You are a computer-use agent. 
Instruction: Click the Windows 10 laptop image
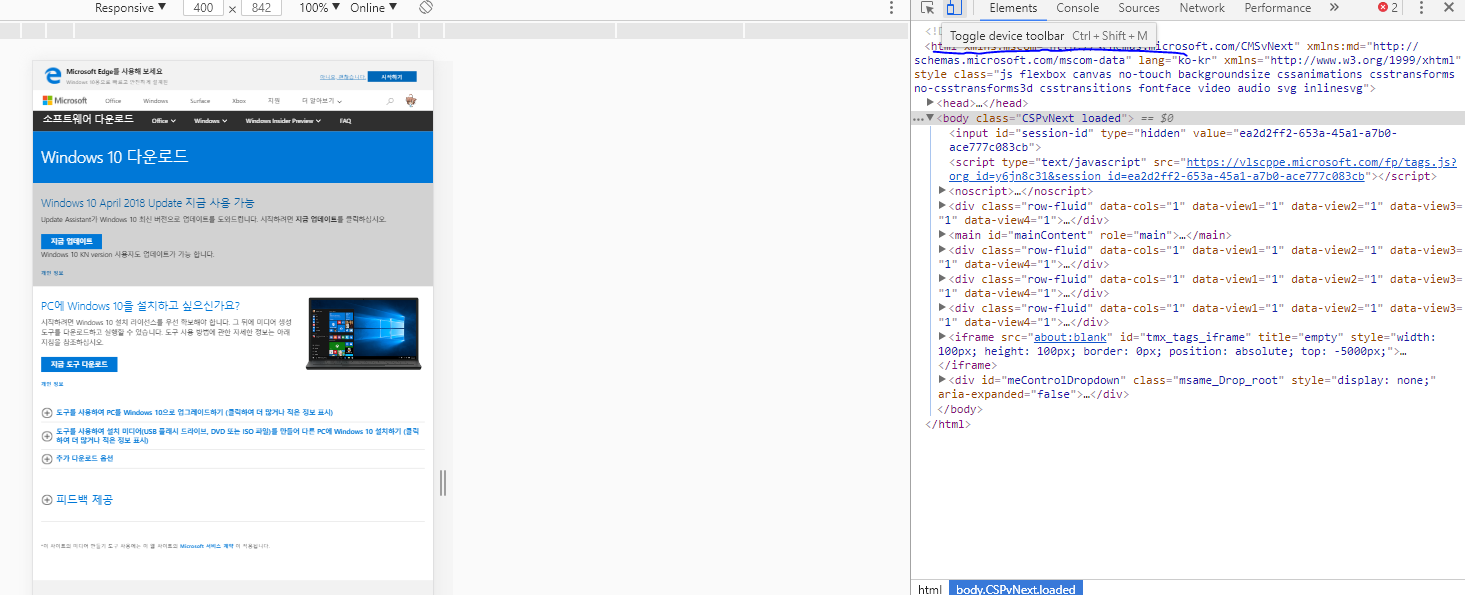click(364, 334)
